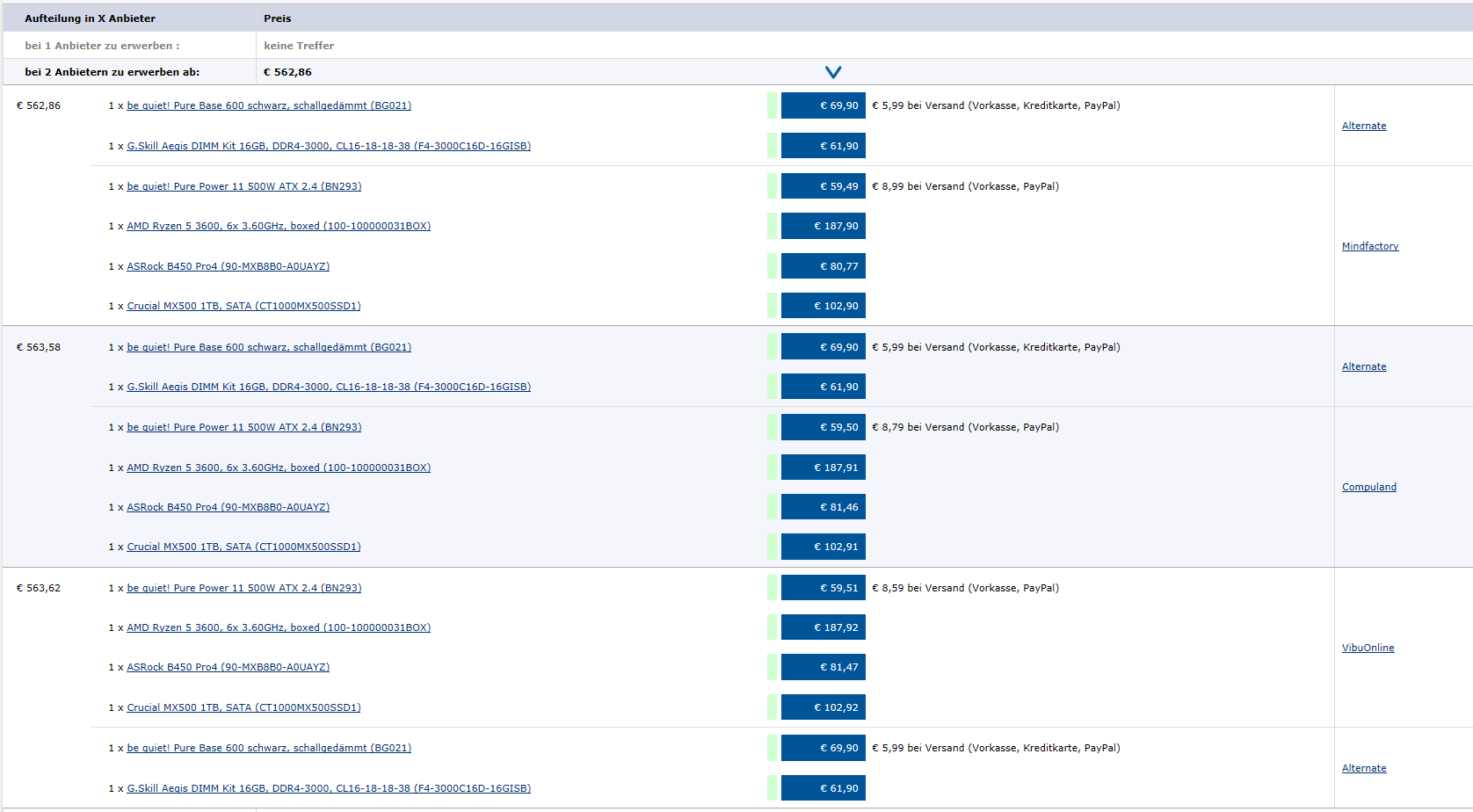The image size is (1473, 812).
Task: Select the 'keine Treffer' text
Action: point(299,46)
